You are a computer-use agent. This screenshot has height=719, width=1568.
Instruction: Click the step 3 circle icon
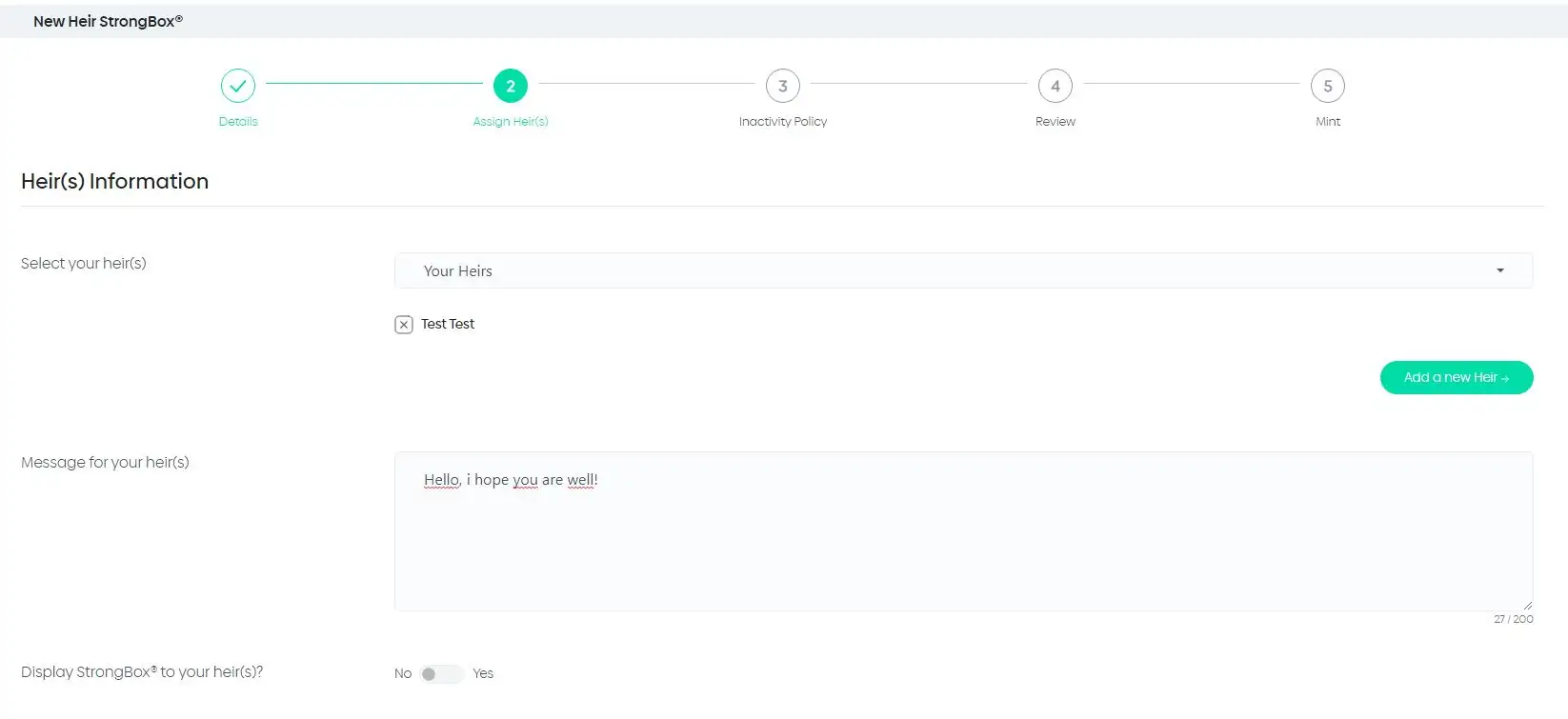click(783, 86)
